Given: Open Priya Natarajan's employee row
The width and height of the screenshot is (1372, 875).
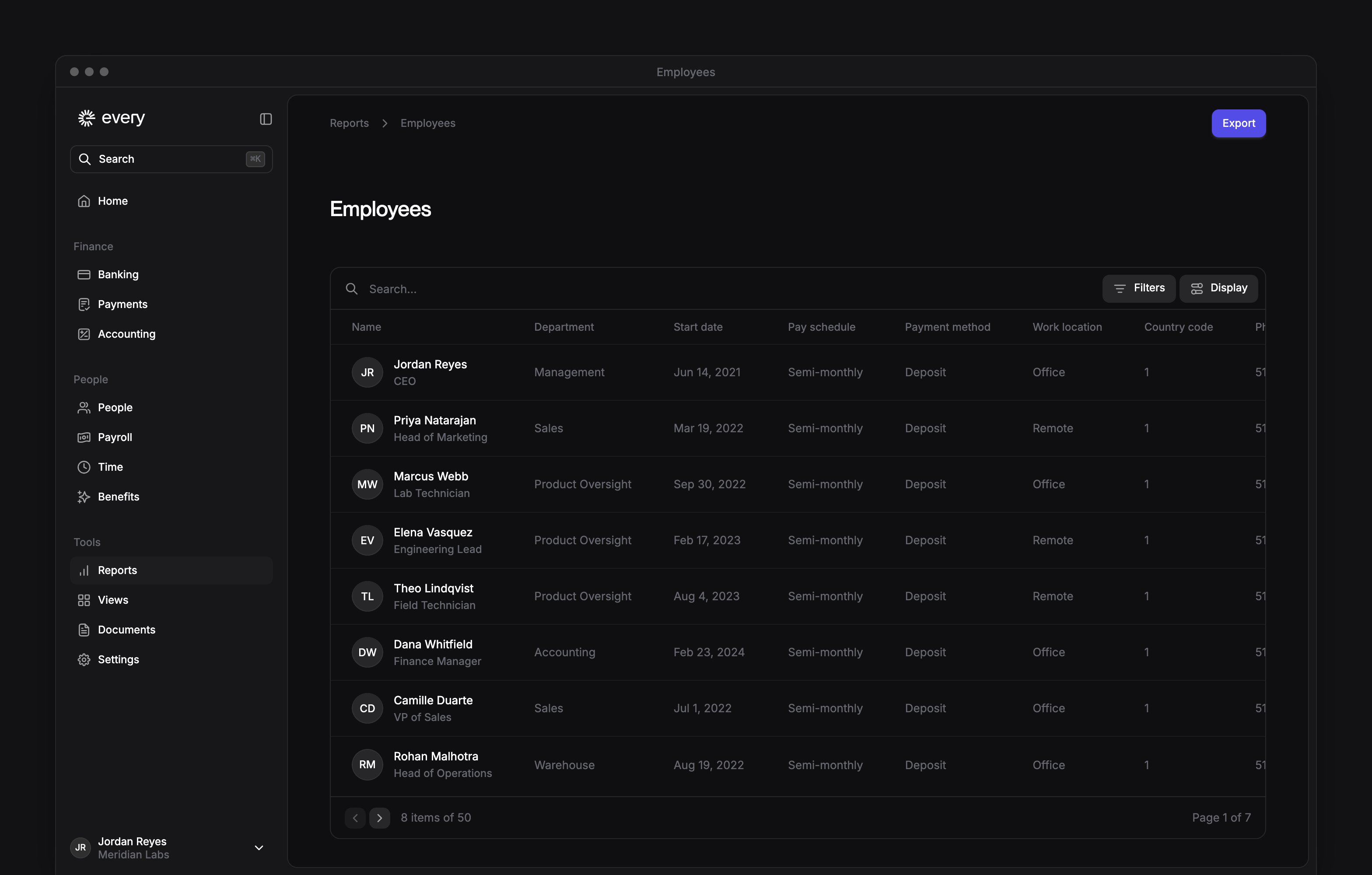Looking at the screenshot, I should (x=798, y=428).
